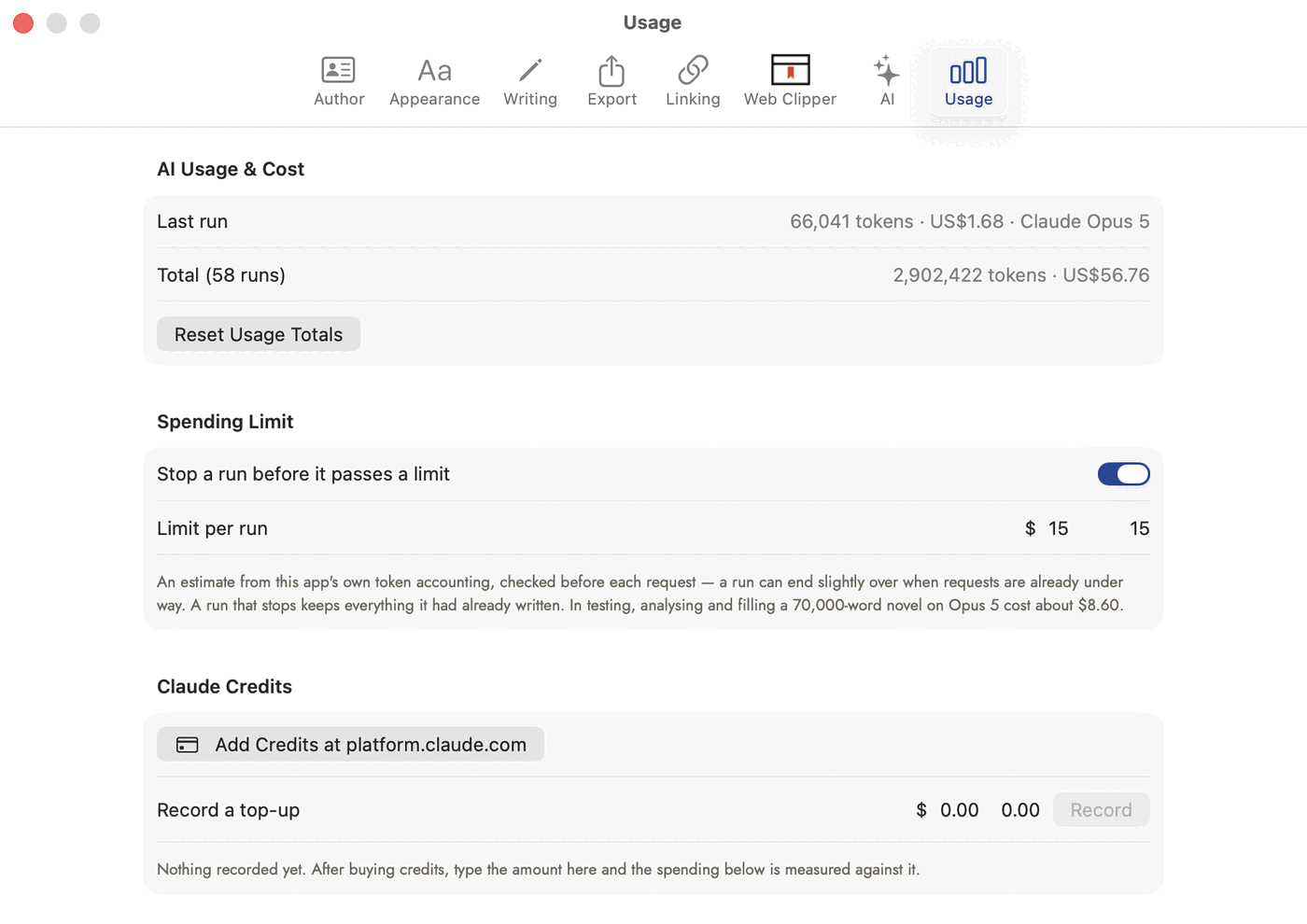Click the Reset Usage Totals button
1307x924 pixels.
[259, 334]
